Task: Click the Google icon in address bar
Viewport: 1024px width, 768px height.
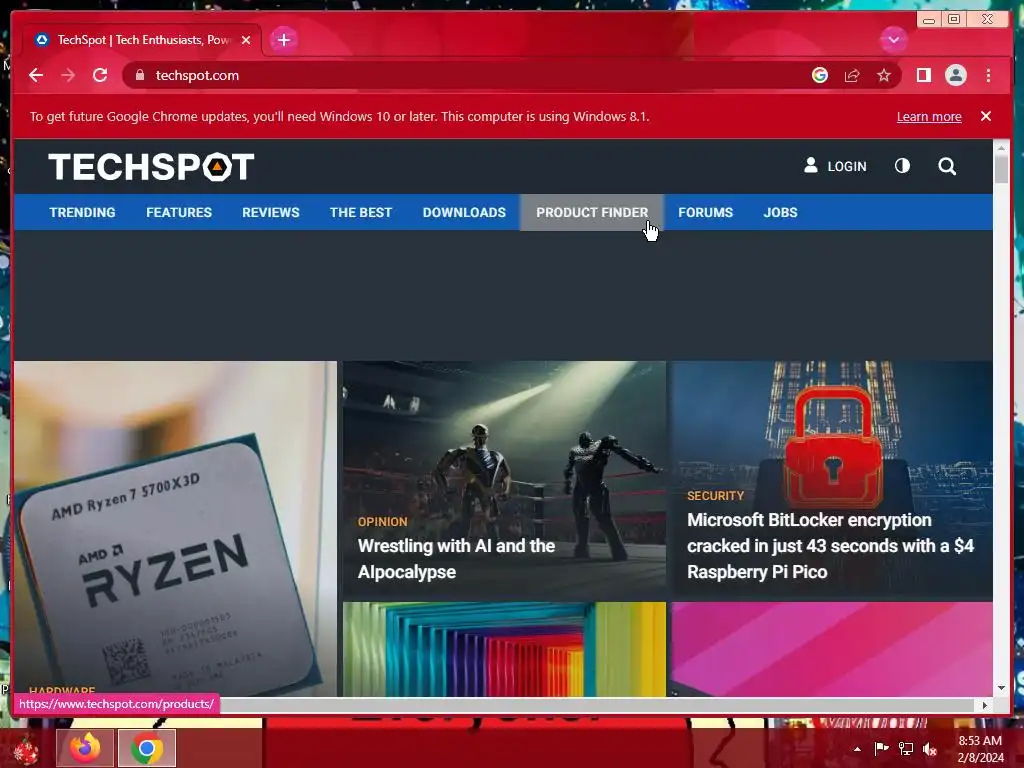Action: [820, 75]
